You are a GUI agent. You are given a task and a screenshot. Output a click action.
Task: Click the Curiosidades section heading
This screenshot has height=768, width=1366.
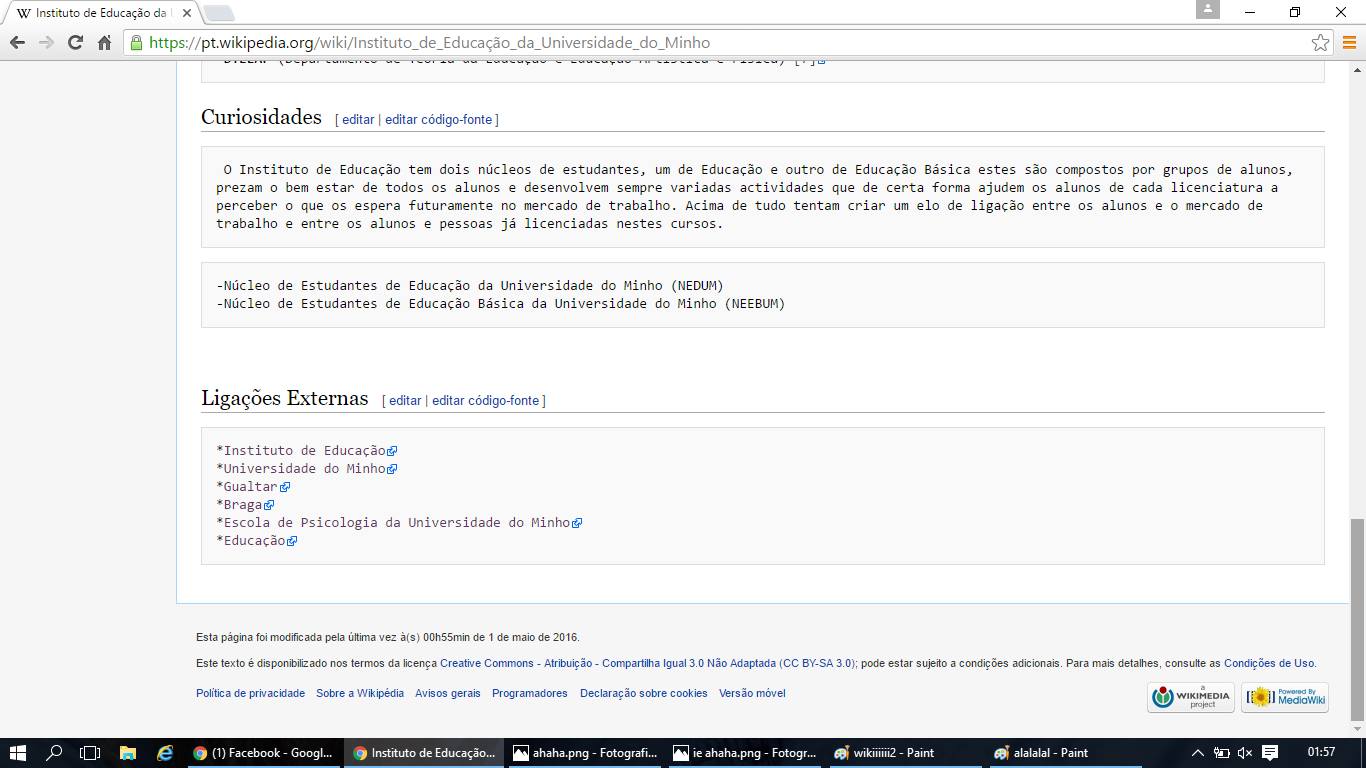[x=261, y=117]
